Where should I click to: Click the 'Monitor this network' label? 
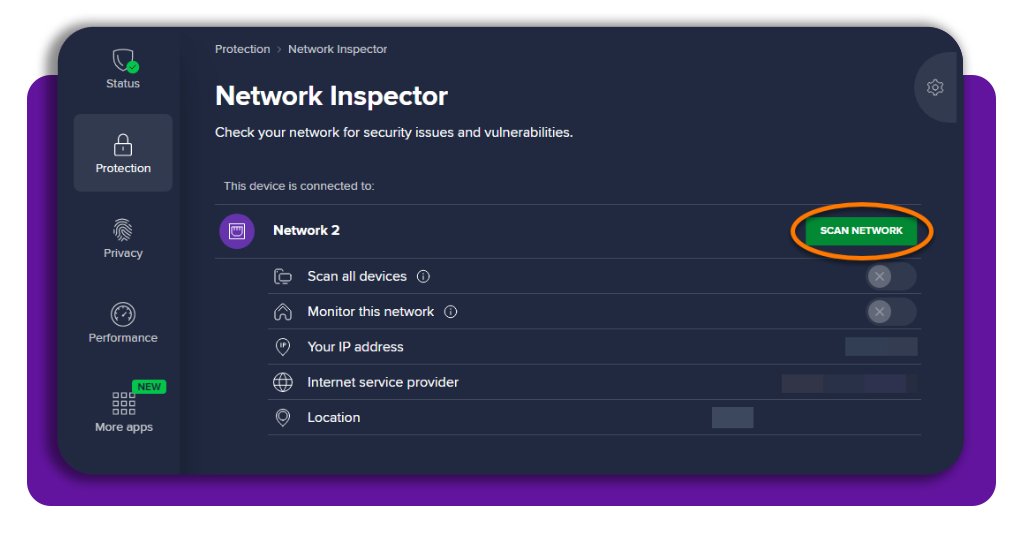(x=371, y=311)
